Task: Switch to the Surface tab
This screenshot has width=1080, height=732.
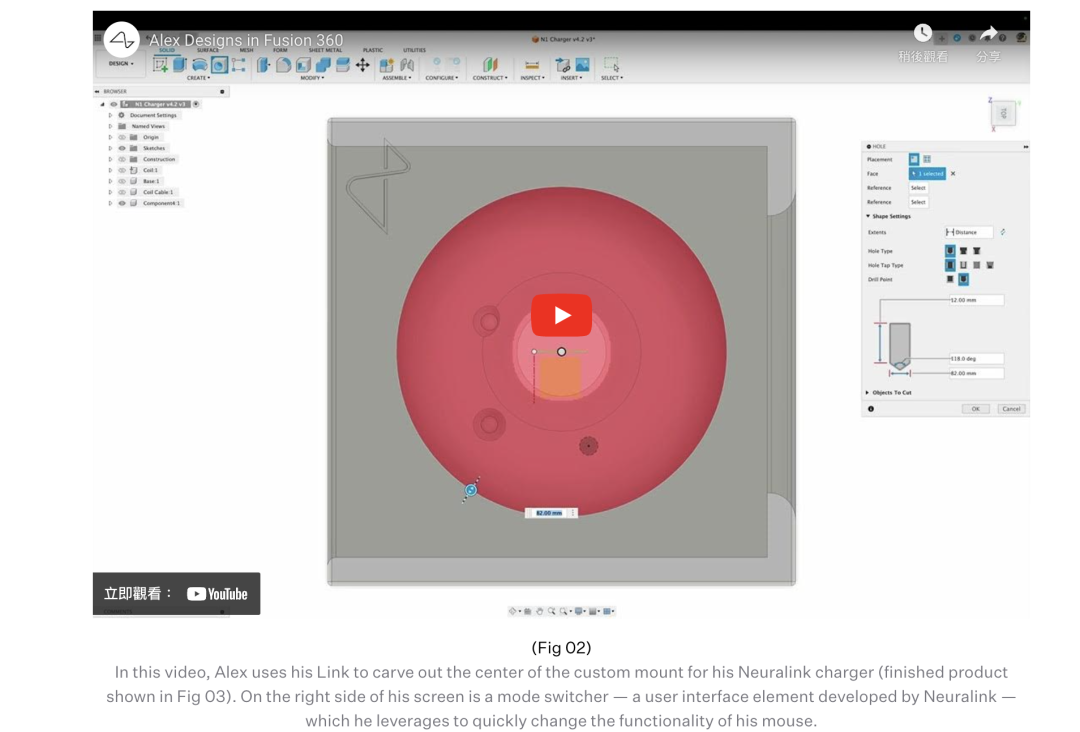Action: click(x=207, y=50)
